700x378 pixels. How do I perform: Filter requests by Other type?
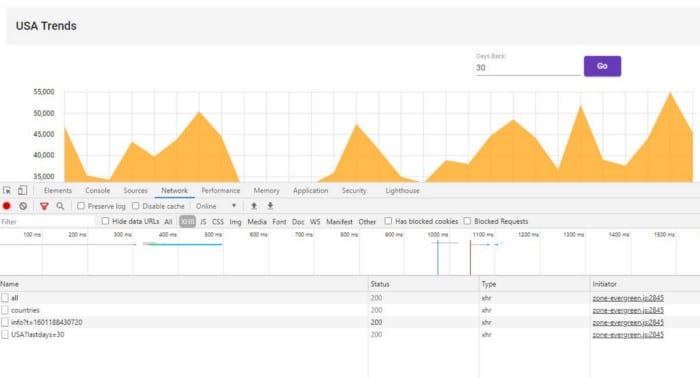coord(367,221)
